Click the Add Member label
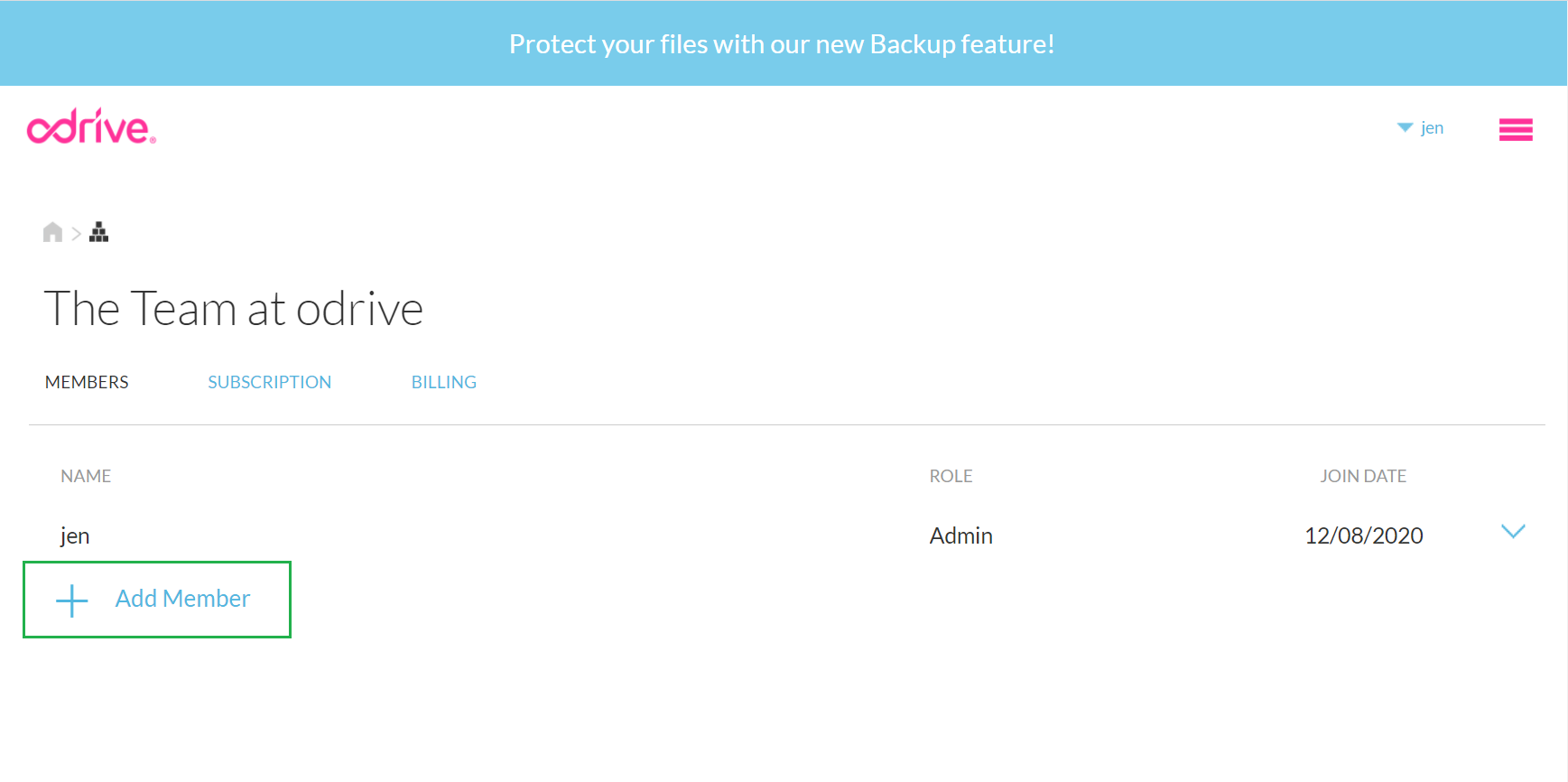The width and height of the screenshot is (1568, 782). point(182,599)
